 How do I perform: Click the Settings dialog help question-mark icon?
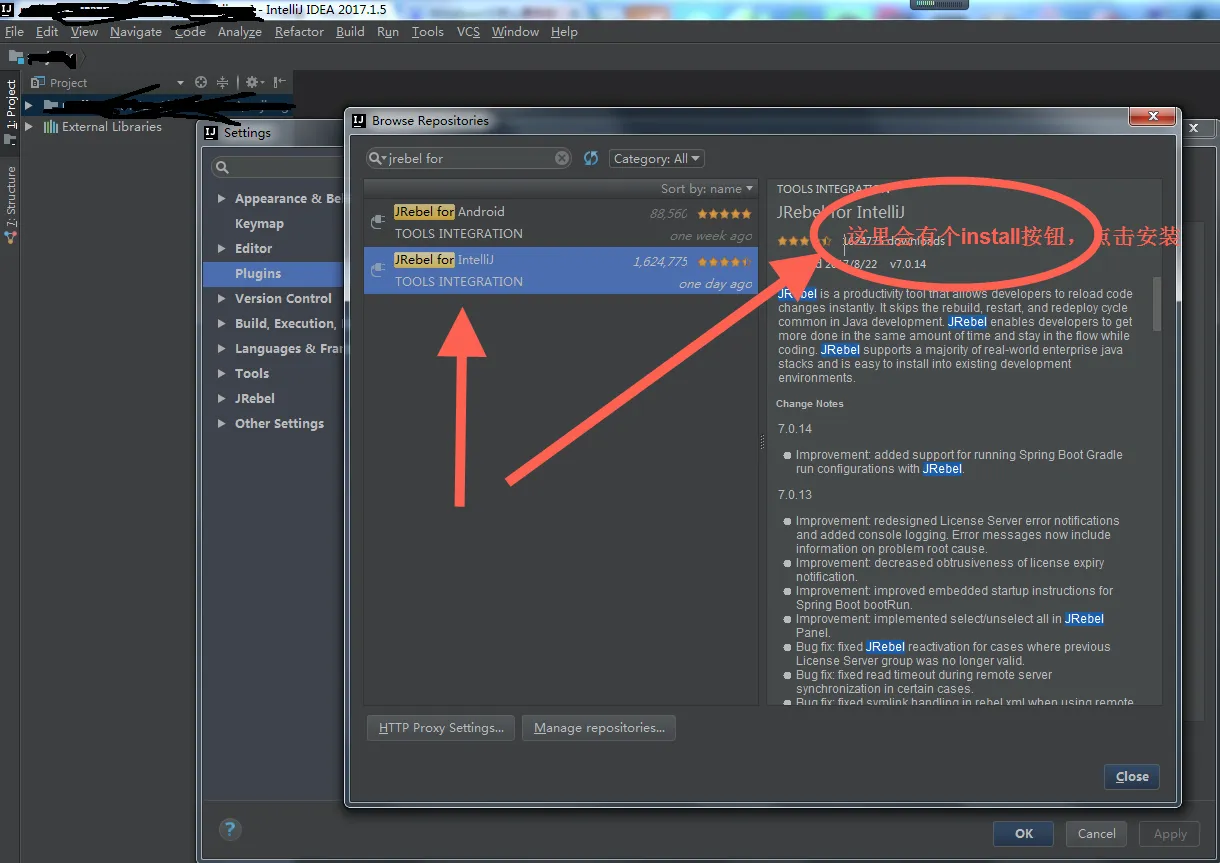230,829
